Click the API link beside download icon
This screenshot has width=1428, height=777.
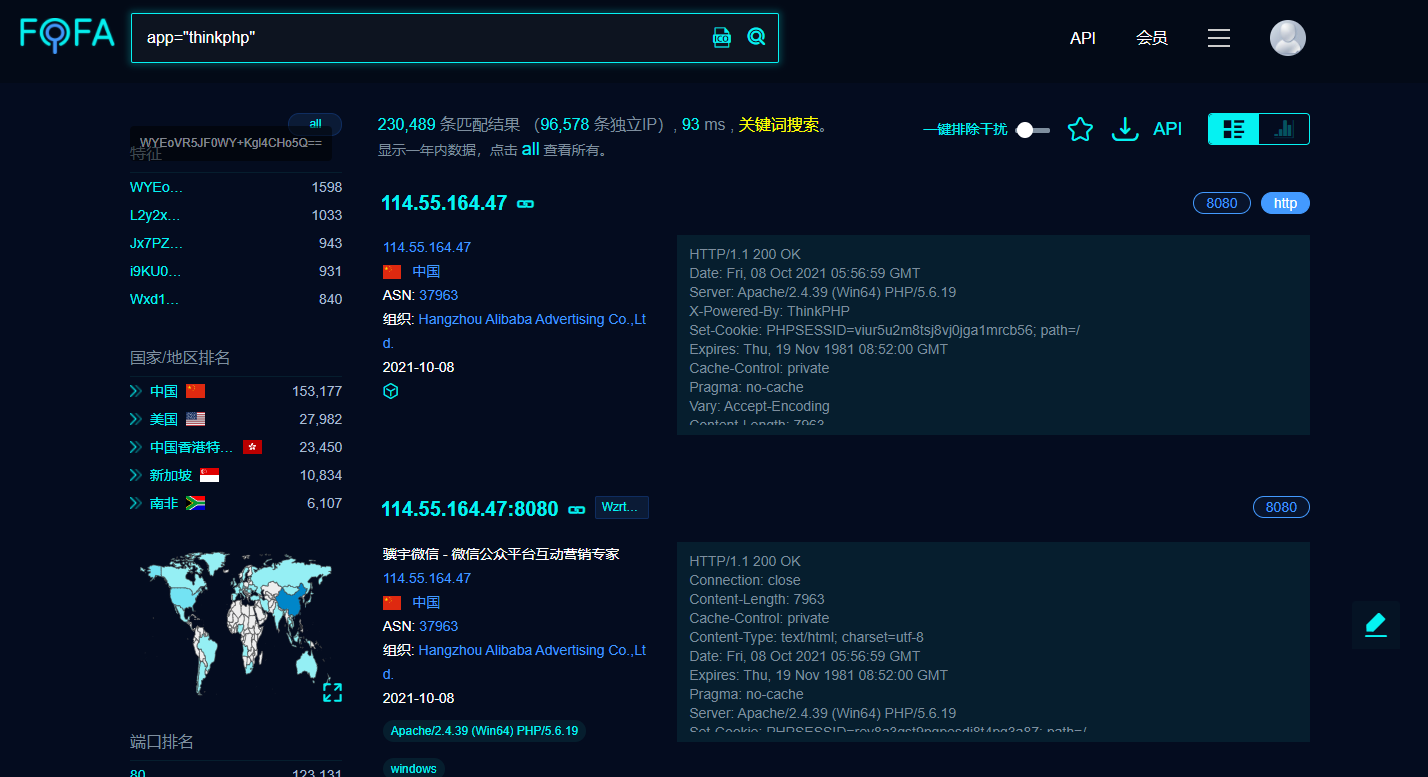click(1167, 129)
